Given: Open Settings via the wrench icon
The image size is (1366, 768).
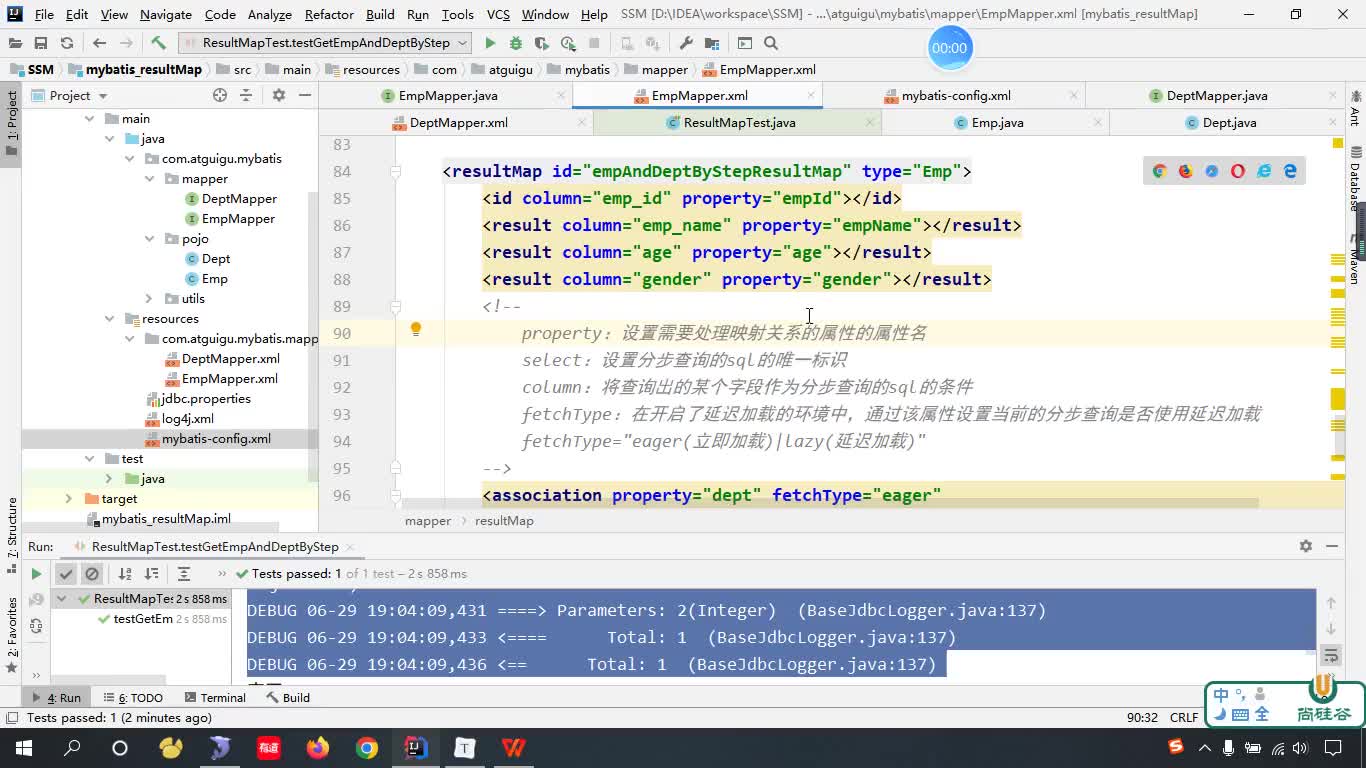Looking at the screenshot, I should coord(686,43).
